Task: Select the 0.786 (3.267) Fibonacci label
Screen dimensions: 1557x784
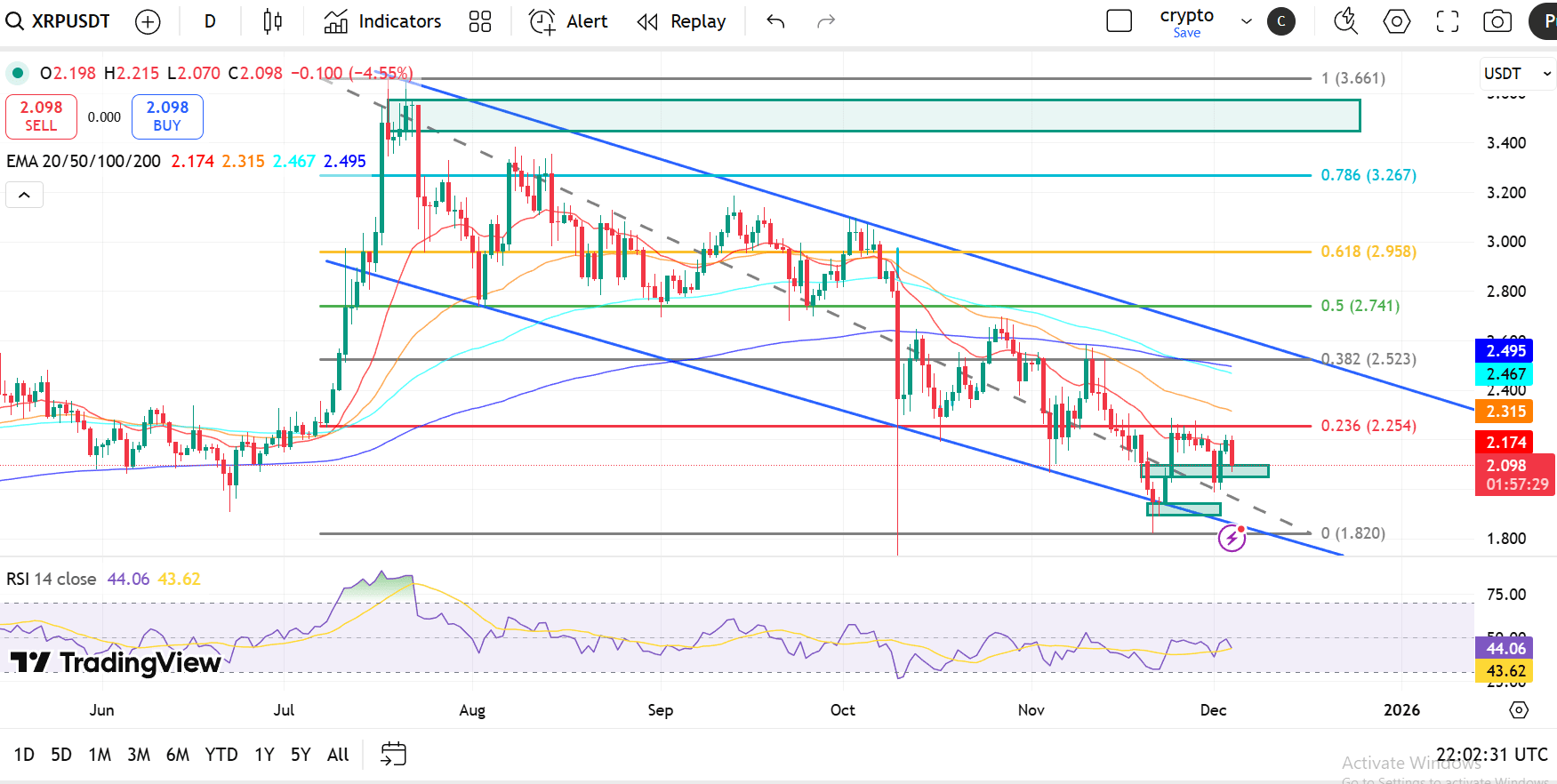Action: click(x=1368, y=175)
